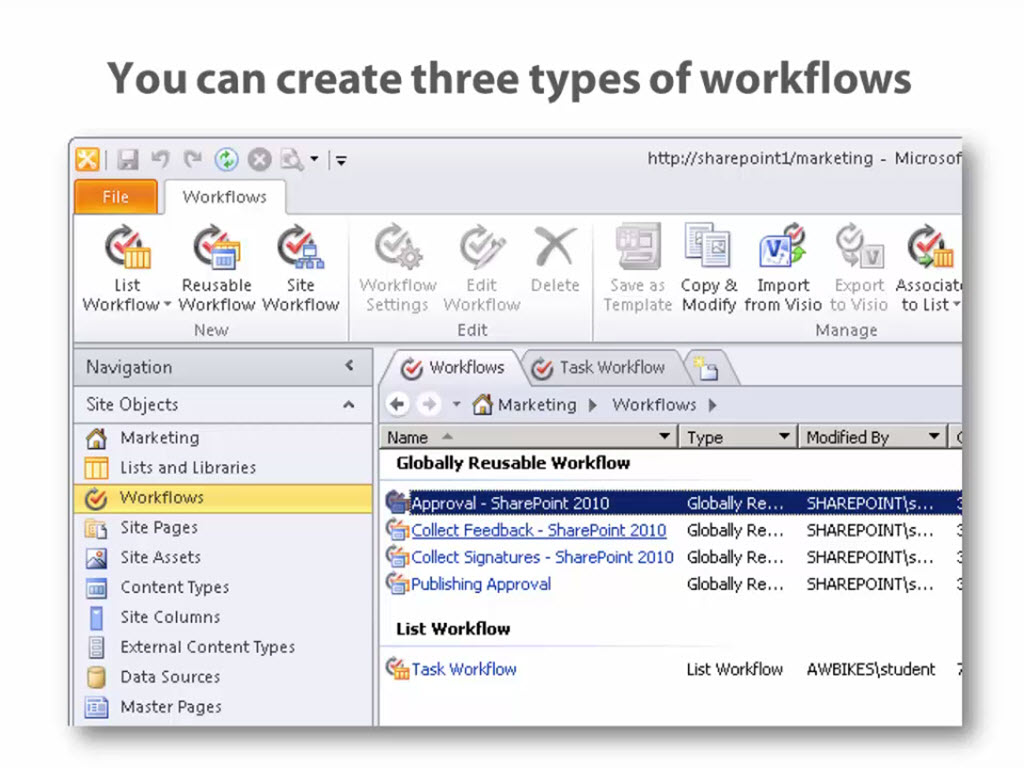Open the Task Workflow list item
The image size is (1024, 768).
pyautogui.click(x=464, y=669)
